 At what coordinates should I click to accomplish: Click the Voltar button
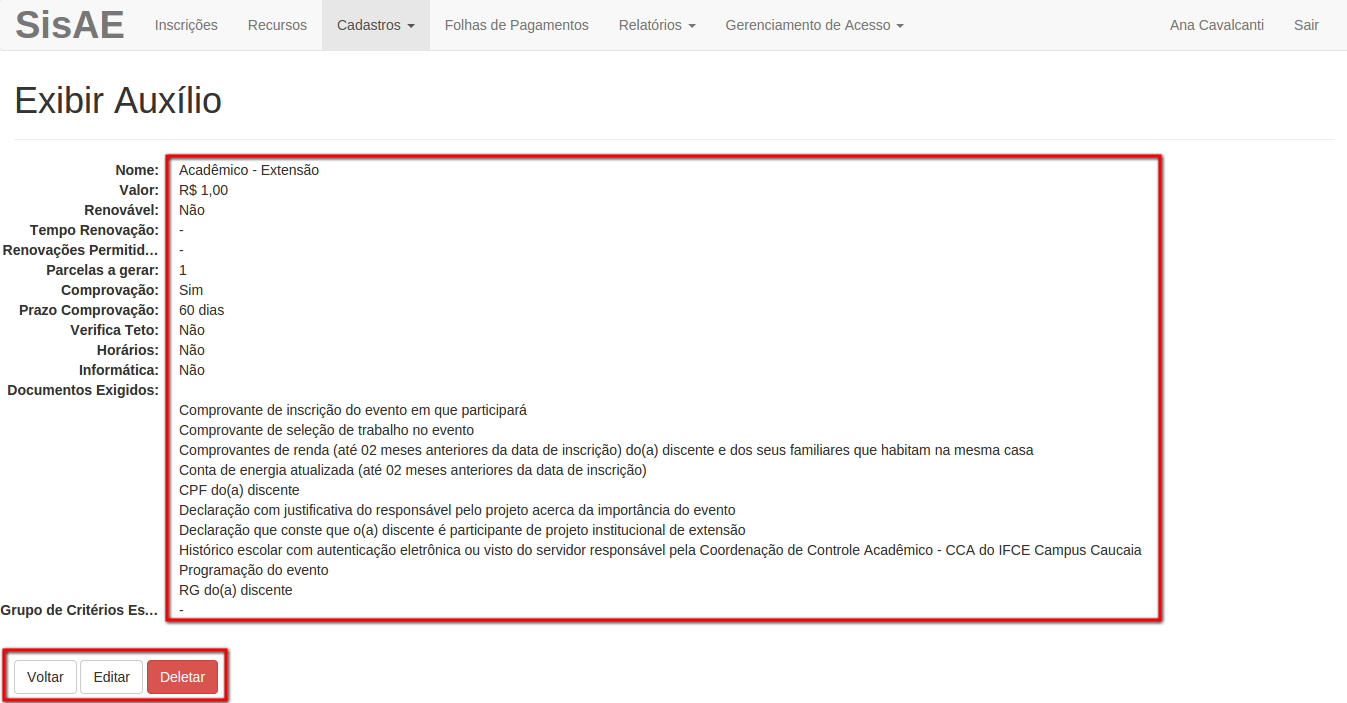coord(45,677)
